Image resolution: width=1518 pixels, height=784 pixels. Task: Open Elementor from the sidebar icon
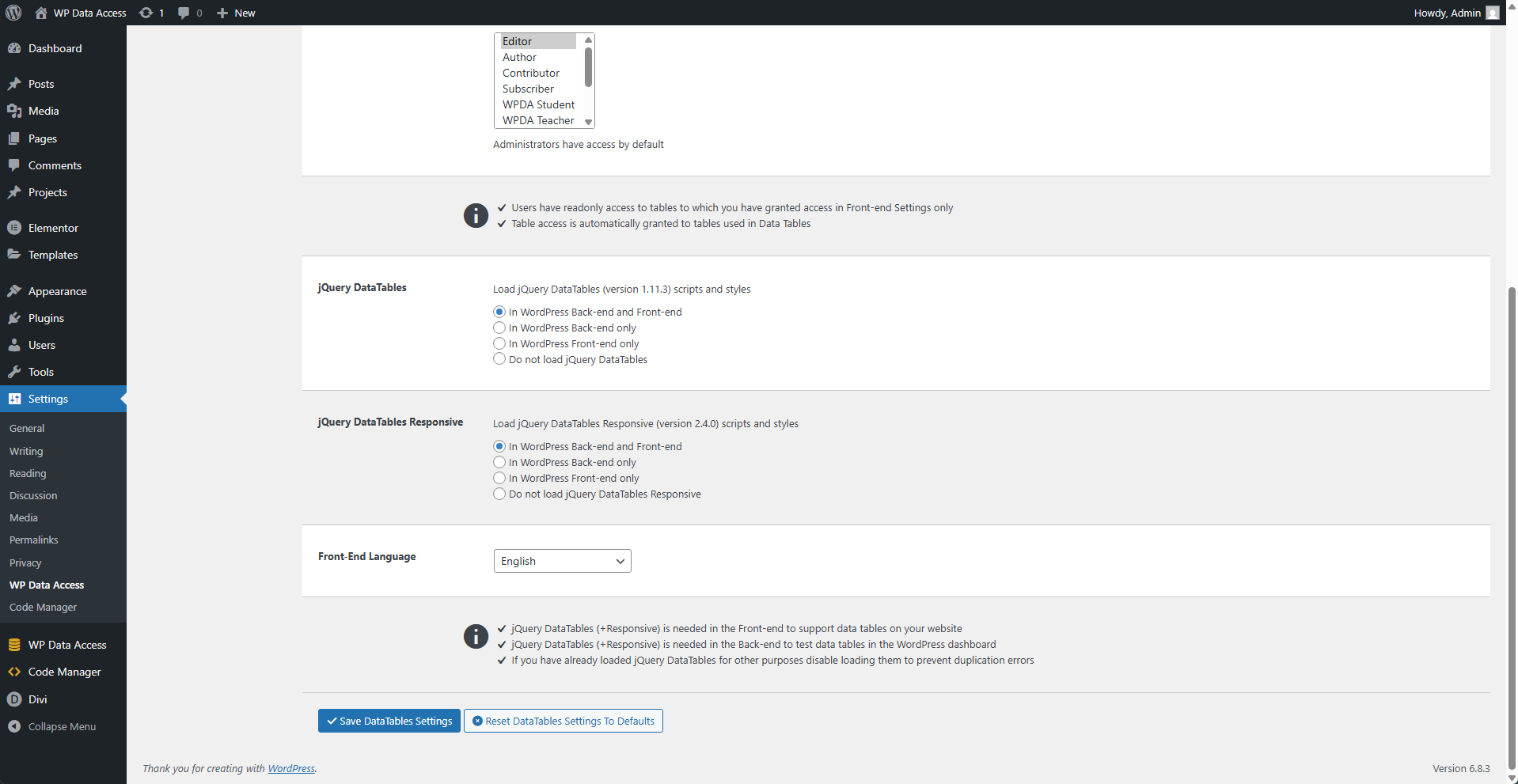14,227
